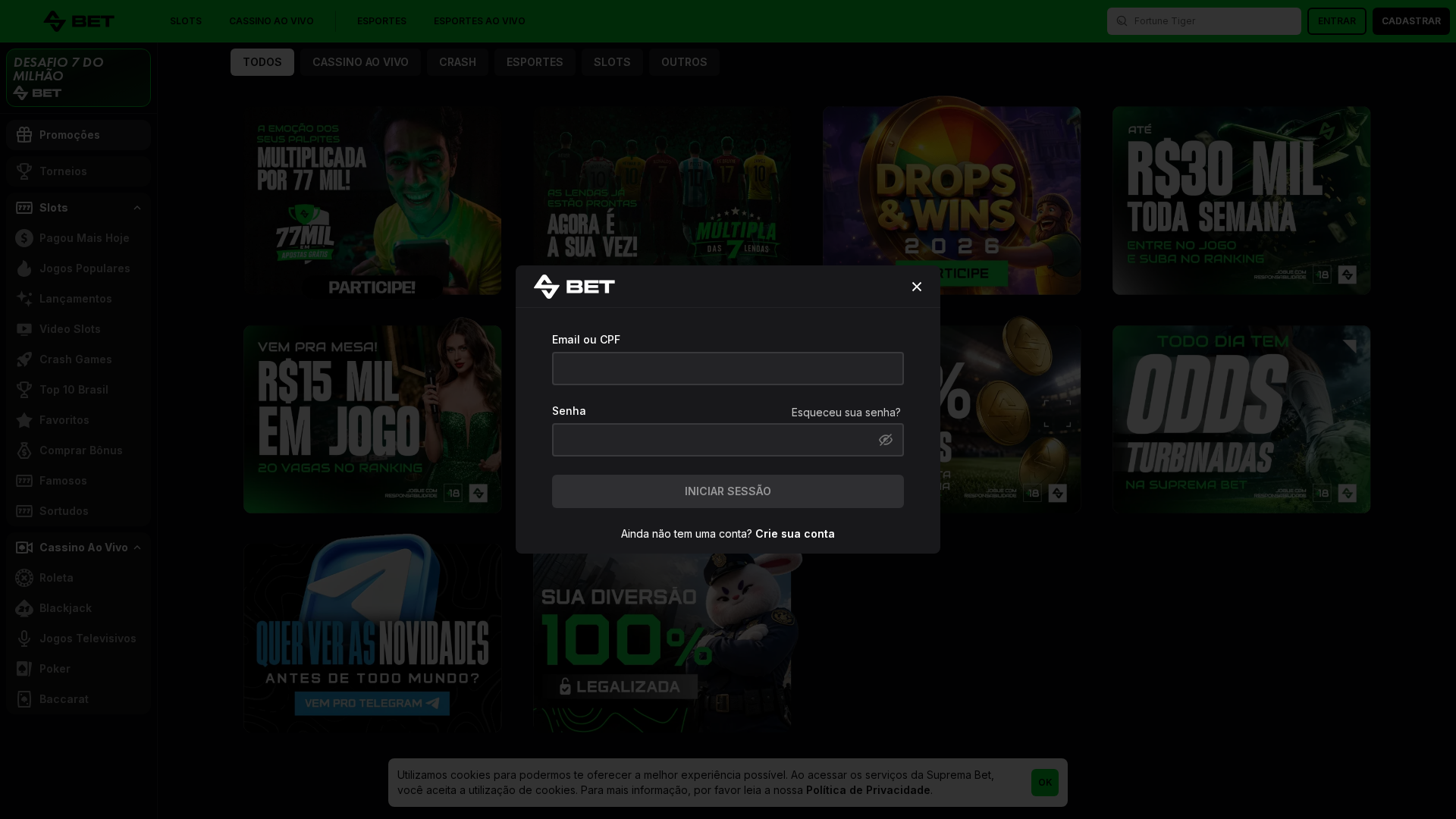1456x819 pixels.
Task: Open ESPORTES AO VIVO in top navigation
Action: click(479, 21)
